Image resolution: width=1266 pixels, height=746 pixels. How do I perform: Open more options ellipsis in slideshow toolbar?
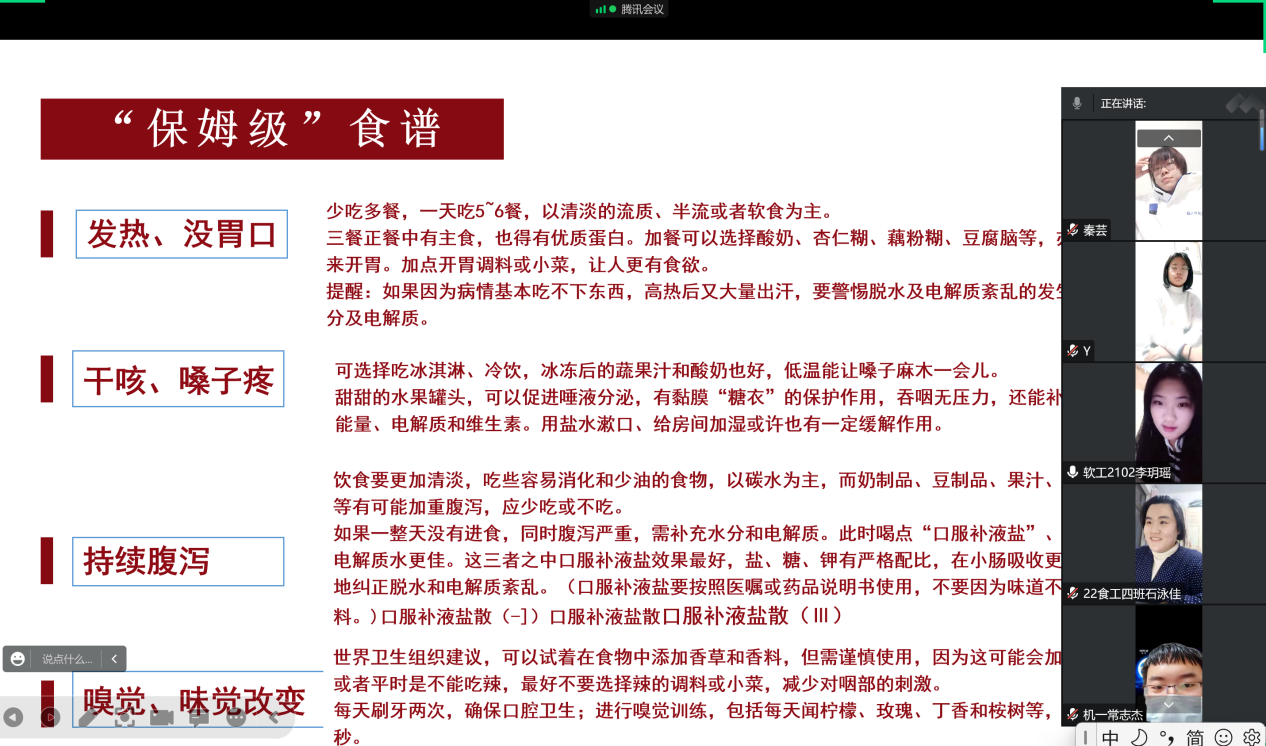pos(236,717)
